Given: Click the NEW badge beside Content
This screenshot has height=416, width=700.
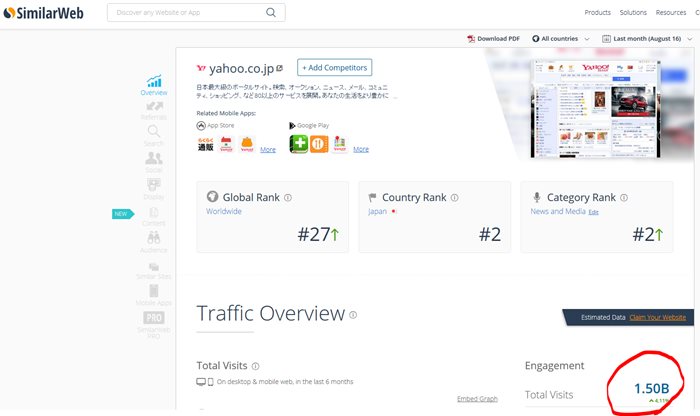Looking at the screenshot, I should click(x=122, y=214).
